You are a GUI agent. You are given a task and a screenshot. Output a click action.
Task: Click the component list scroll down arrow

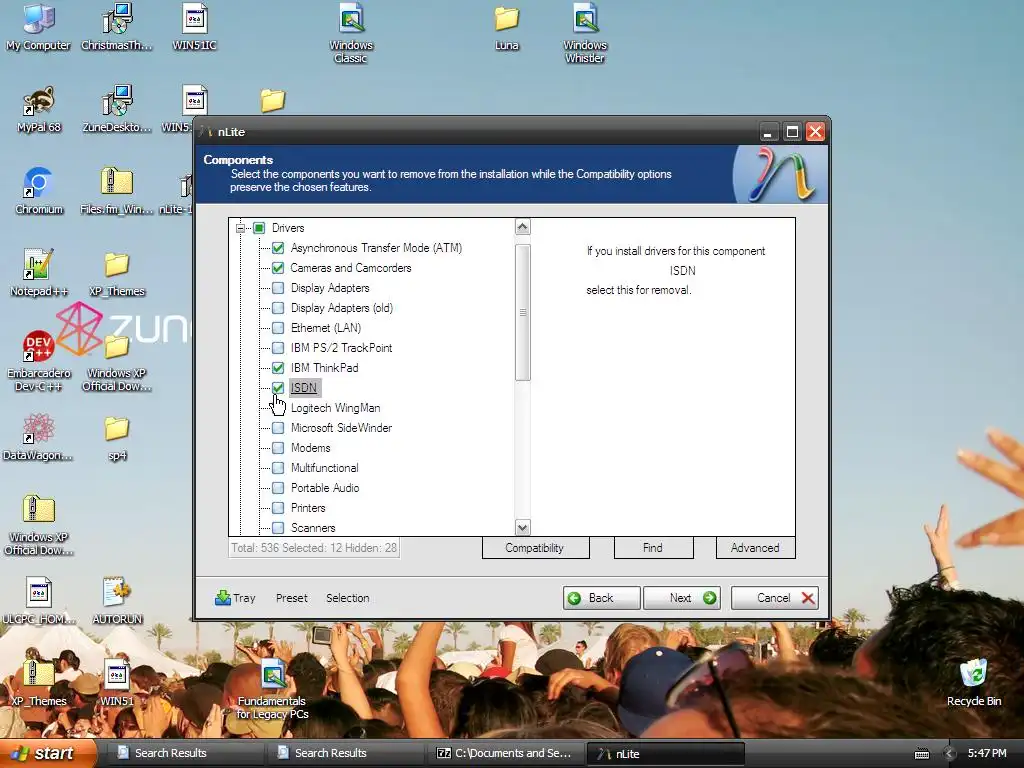tap(522, 527)
